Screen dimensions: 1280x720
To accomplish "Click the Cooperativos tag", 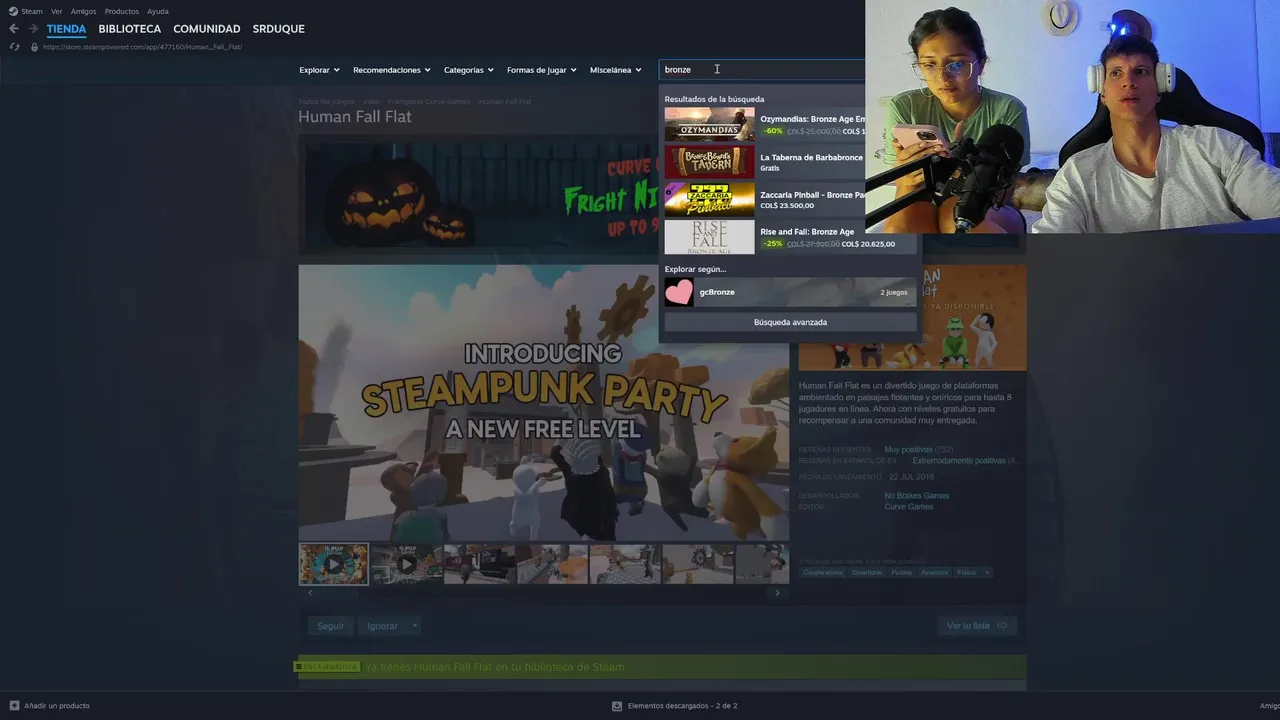I will (x=823, y=573).
